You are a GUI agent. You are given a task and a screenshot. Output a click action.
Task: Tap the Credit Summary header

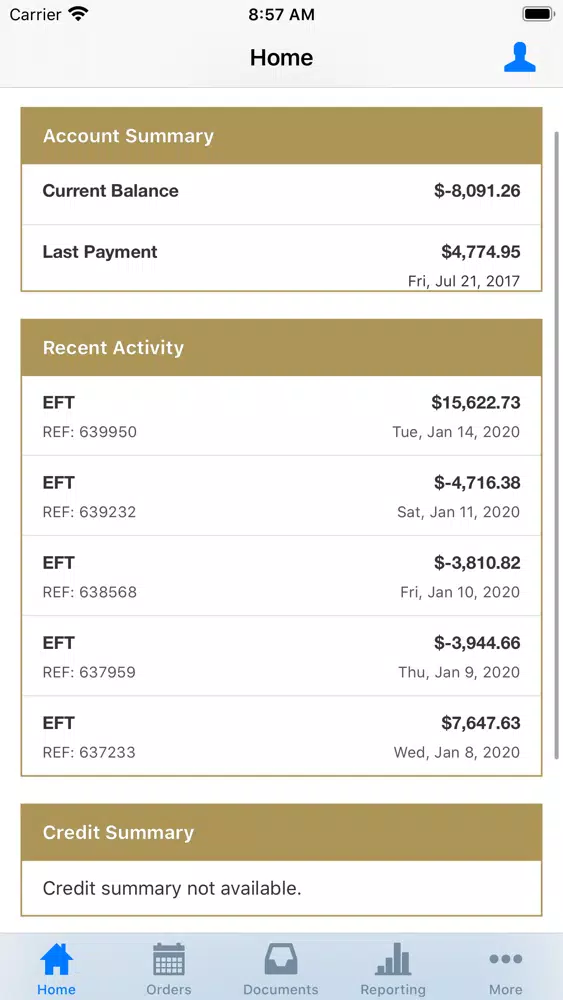[x=281, y=832]
